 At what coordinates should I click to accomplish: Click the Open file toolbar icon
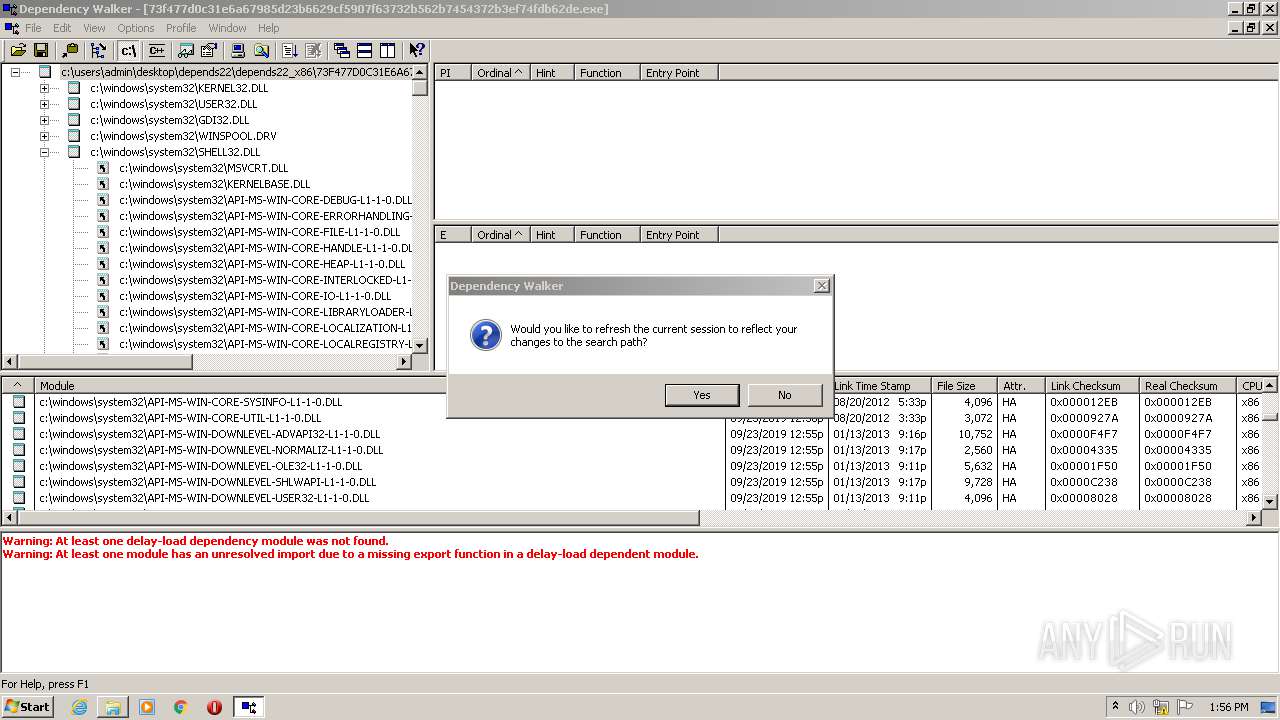coord(18,50)
